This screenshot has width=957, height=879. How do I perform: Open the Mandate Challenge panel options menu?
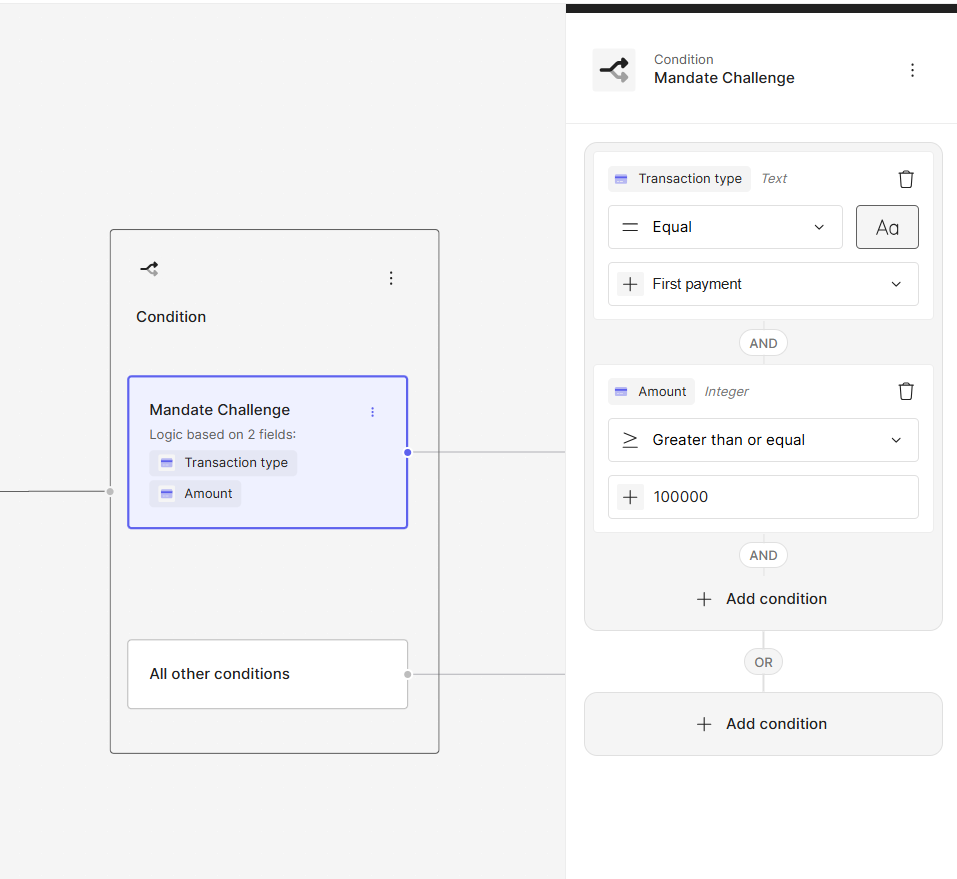click(x=912, y=70)
